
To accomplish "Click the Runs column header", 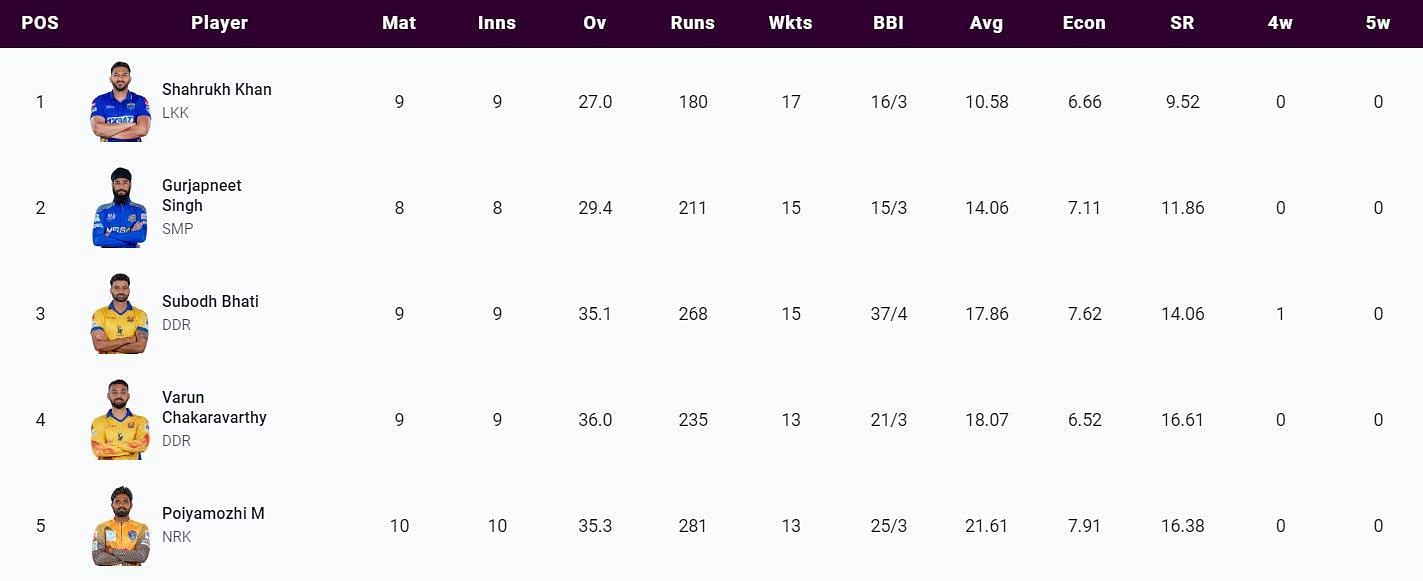I will (x=693, y=23).
